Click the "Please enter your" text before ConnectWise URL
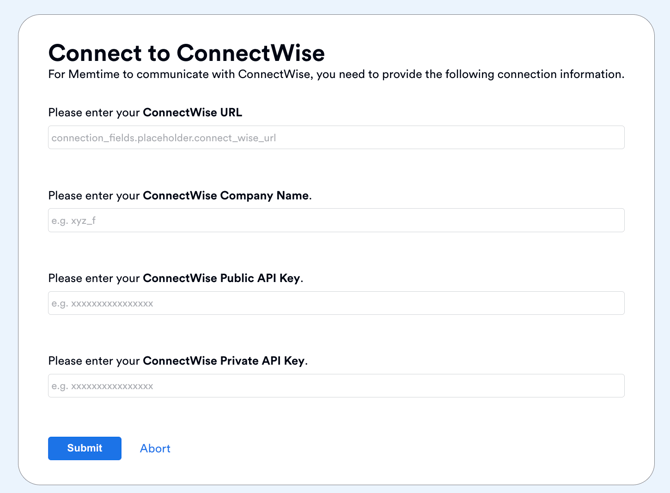Viewport: 670px width, 493px height. pos(94,113)
